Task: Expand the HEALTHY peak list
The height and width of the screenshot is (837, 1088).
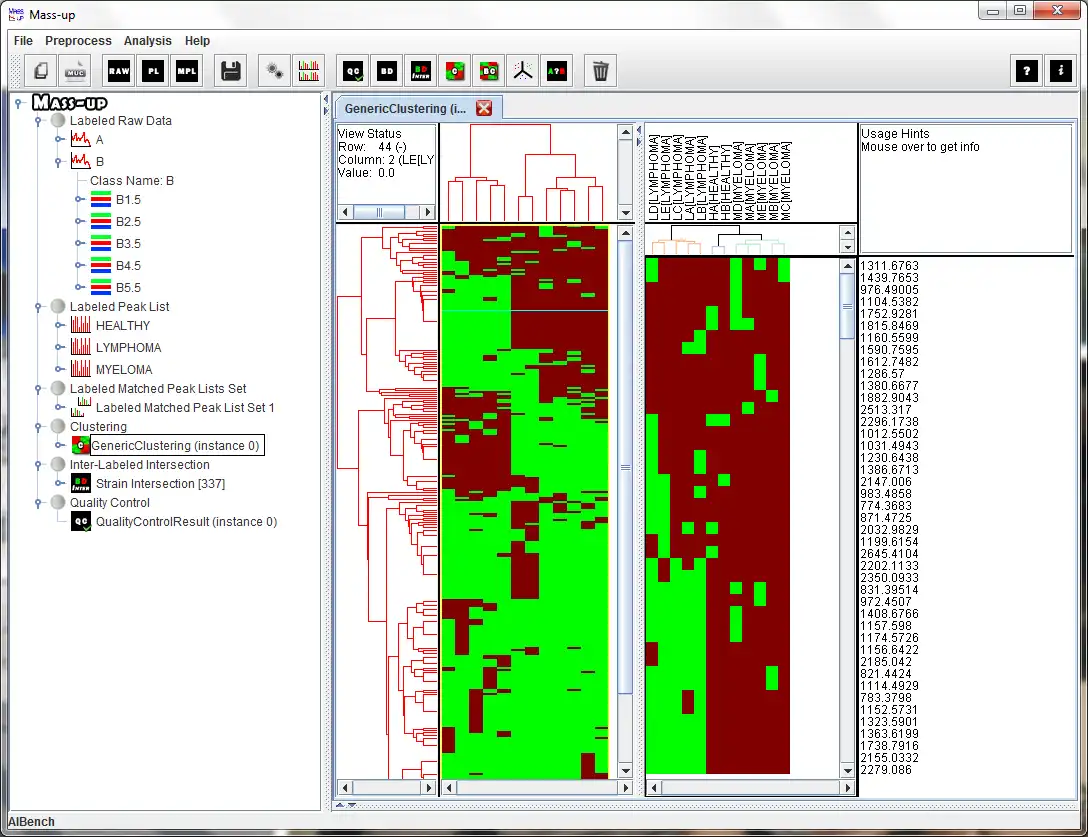Action: (x=59, y=326)
